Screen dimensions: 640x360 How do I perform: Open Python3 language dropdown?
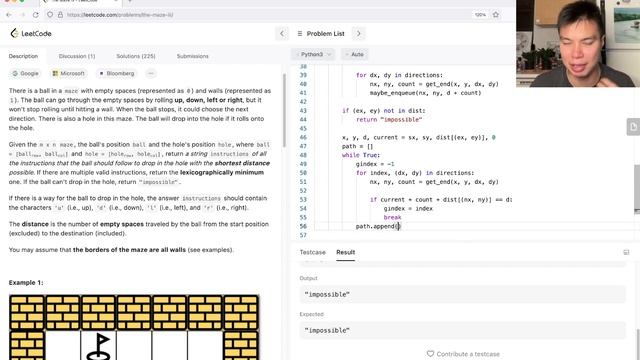[313, 54]
